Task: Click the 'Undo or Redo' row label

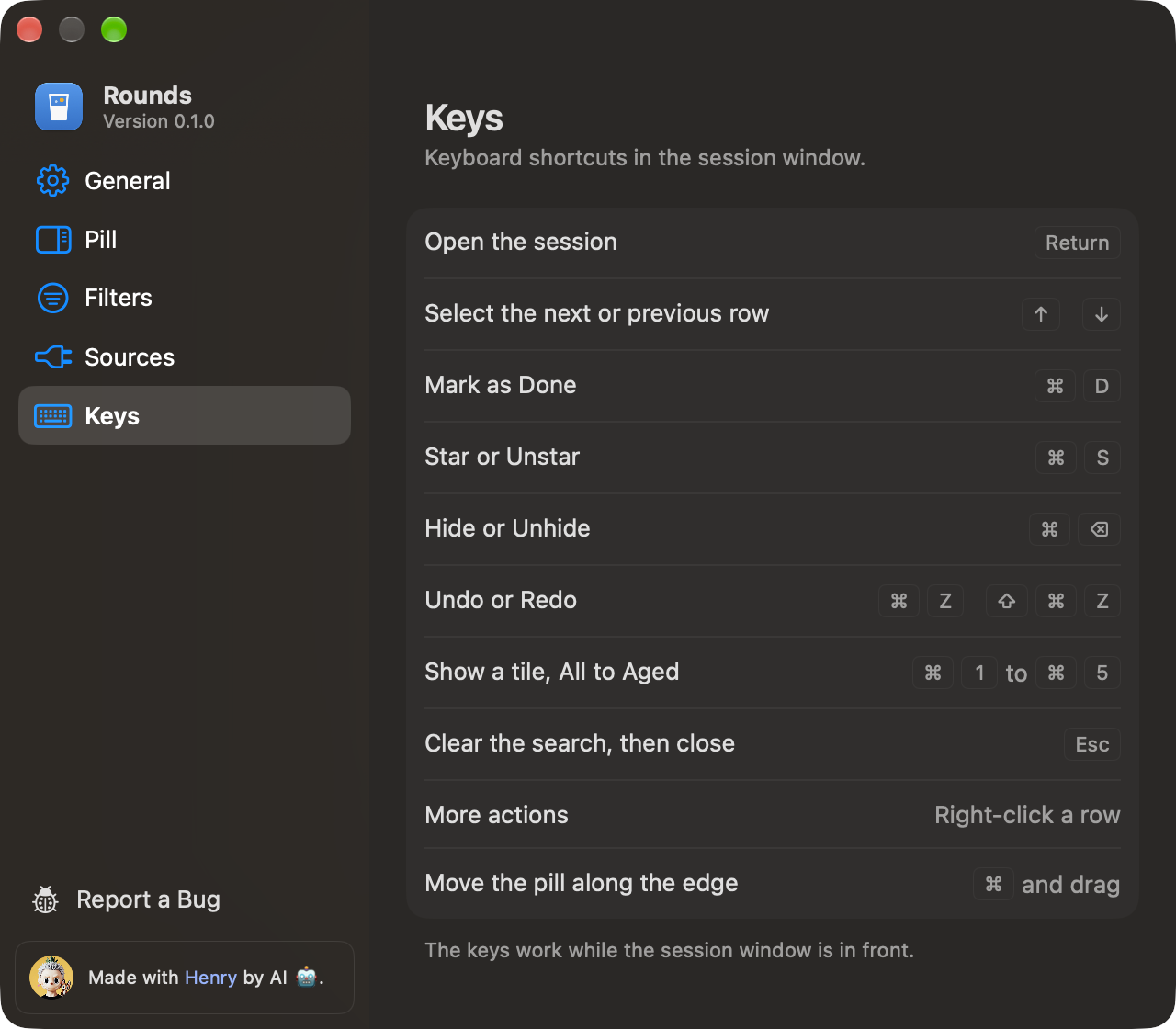Action: 501,600
